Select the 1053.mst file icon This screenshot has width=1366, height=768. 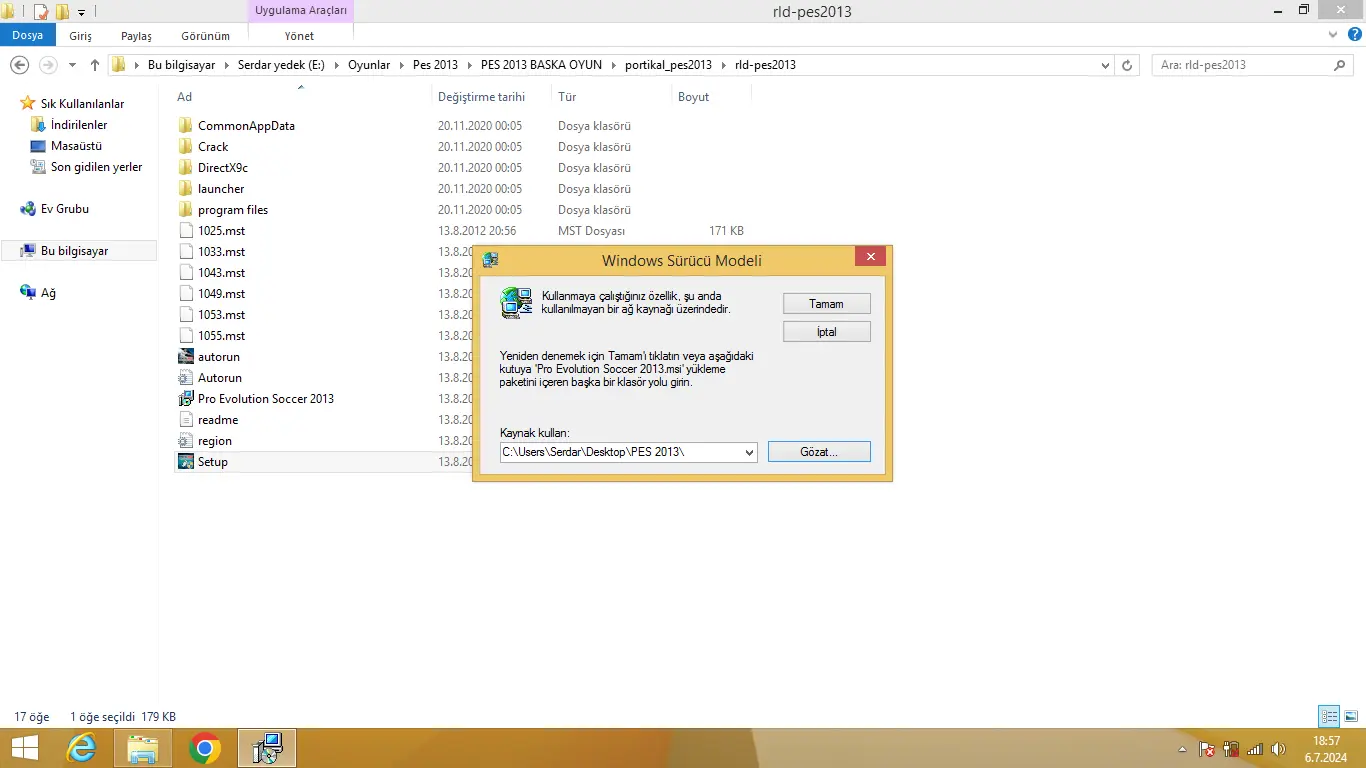point(185,315)
